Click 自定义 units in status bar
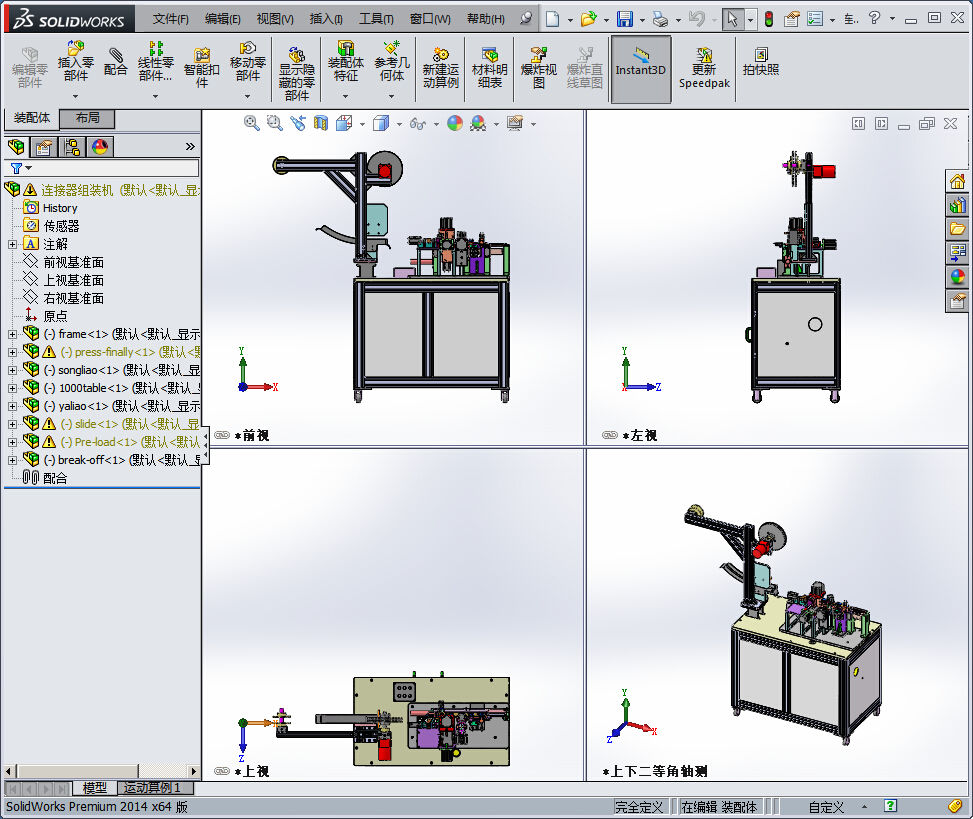 click(826, 807)
